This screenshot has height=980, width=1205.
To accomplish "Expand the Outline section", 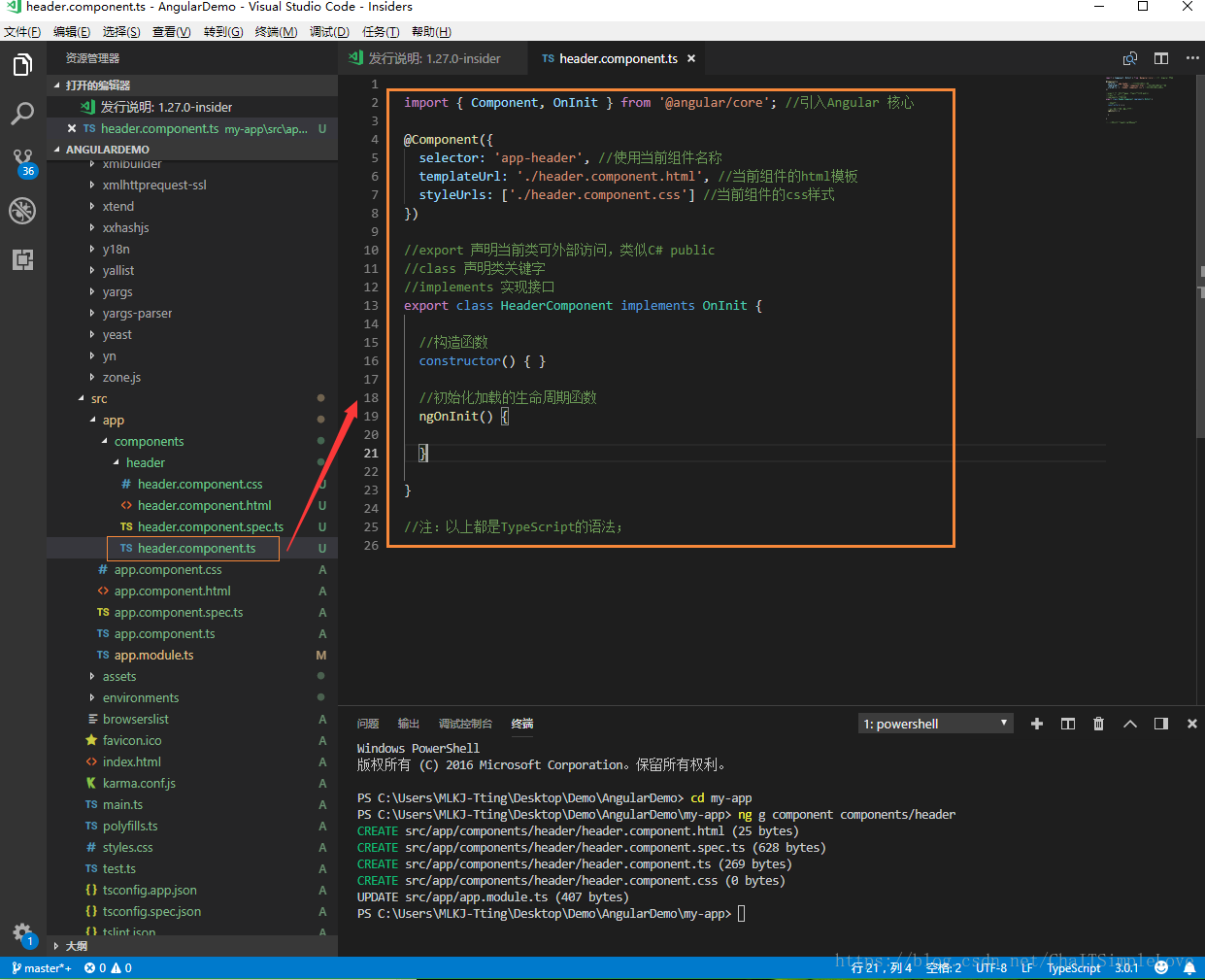I will pyautogui.click(x=192, y=946).
